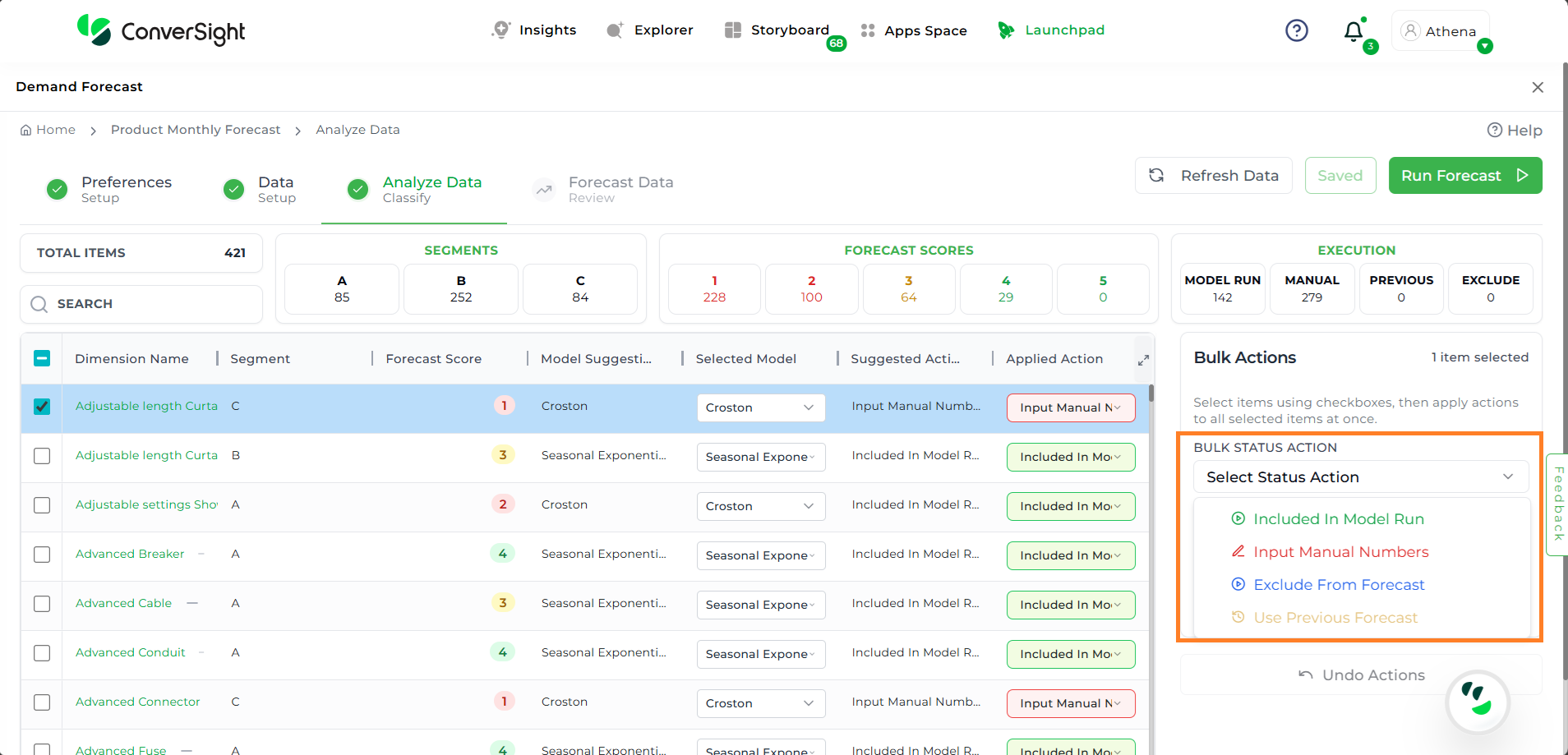Uncheck the first Adjustable length Curta row
Screen dimensions: 1568x755
click(42, 407)
